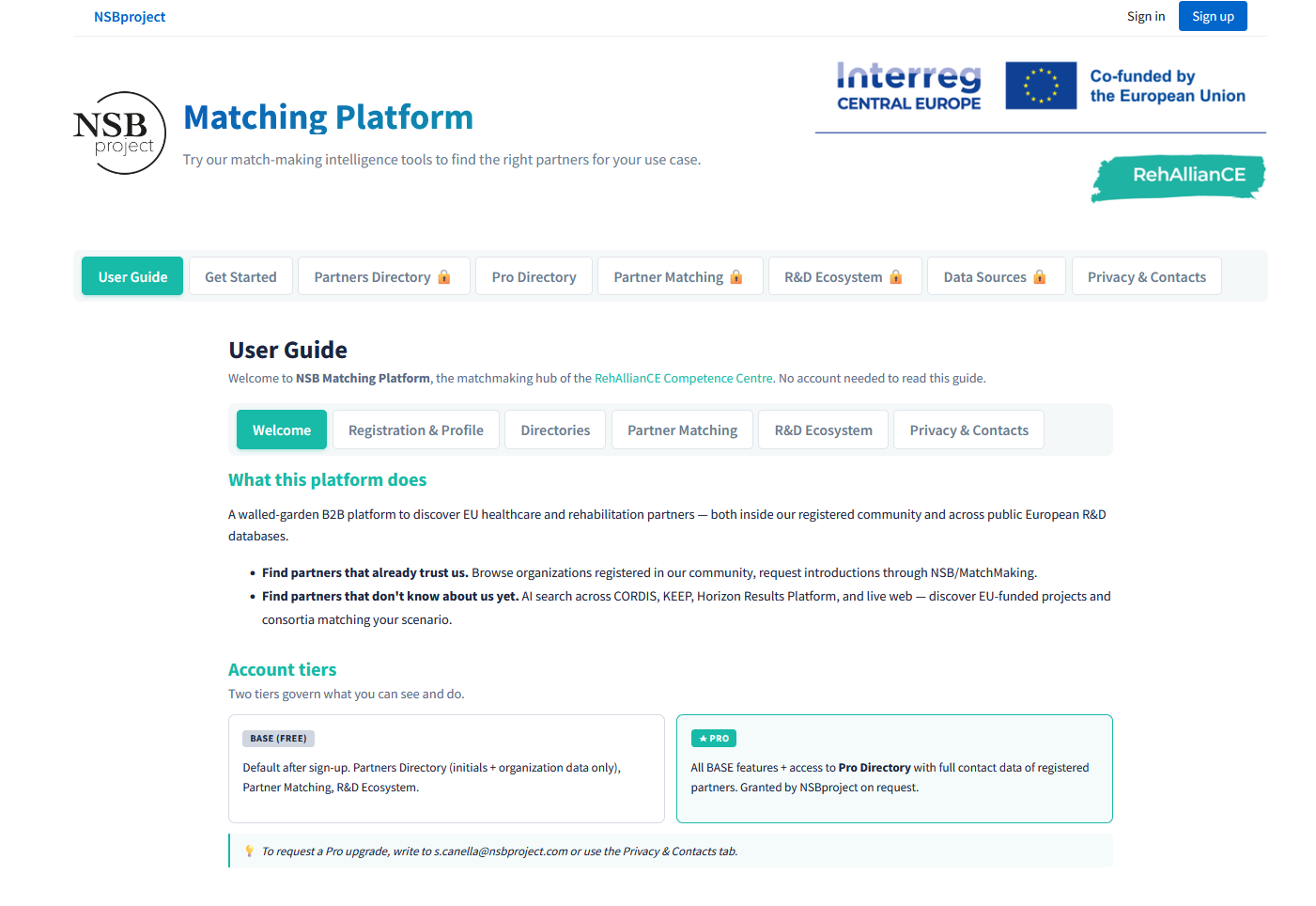
Task: Open the Partner Matching guide sub-tab
Action: click(x=682, y=430)
